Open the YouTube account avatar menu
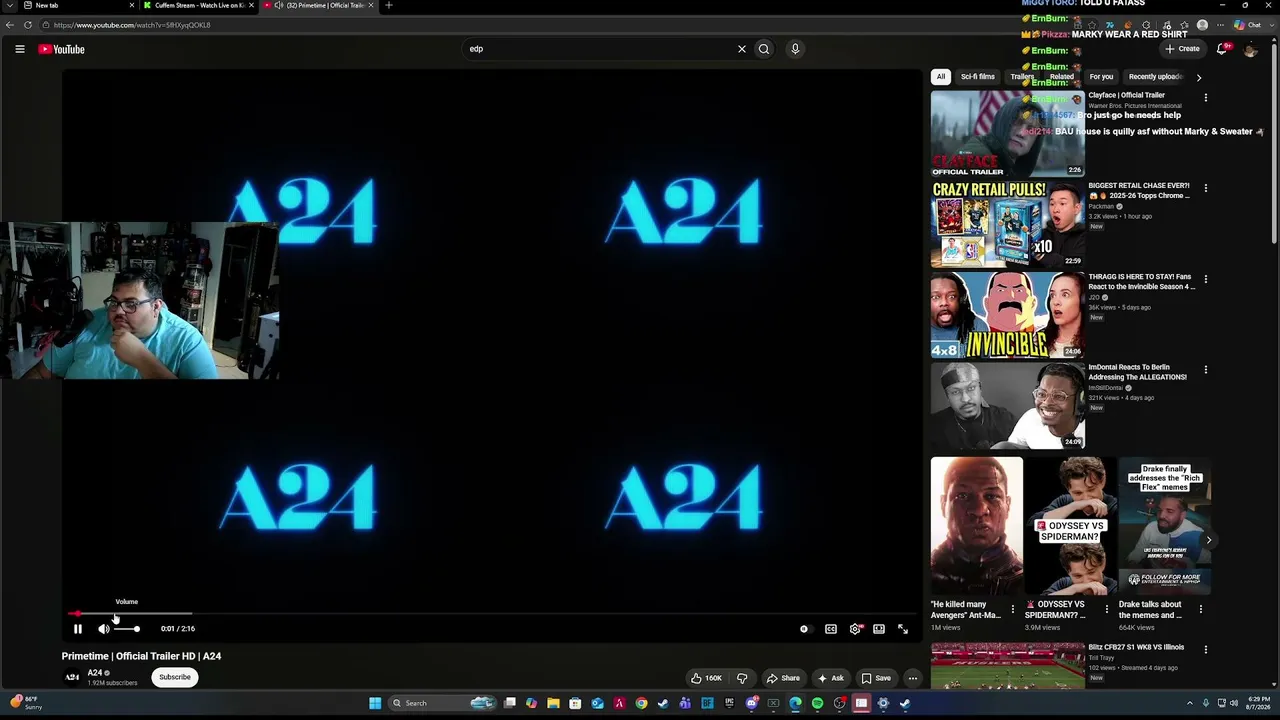This screenshot has height=720, width=1280. click(1250, 49)
